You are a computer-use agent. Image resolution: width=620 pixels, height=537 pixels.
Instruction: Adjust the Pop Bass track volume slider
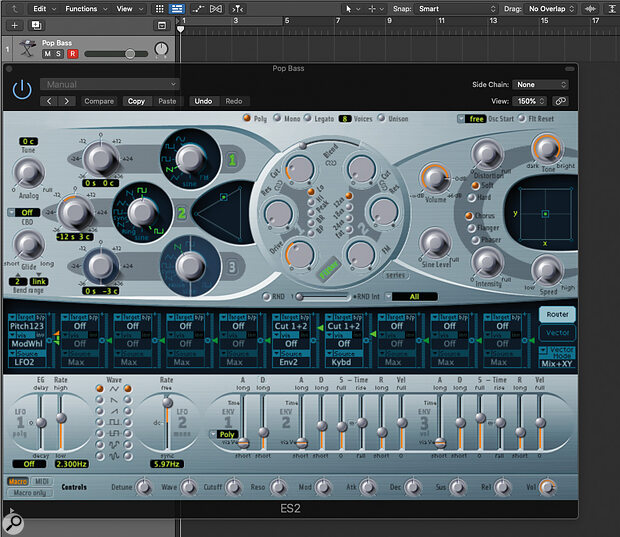click(x=116, y=54)
